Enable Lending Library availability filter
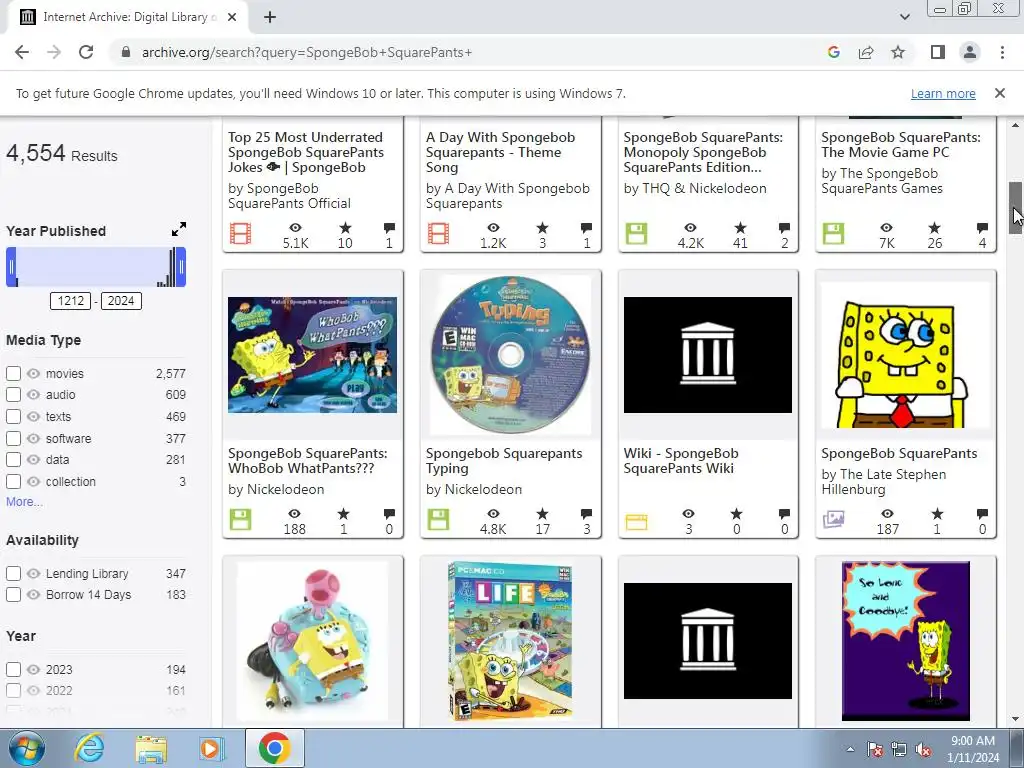Screen dimensions: 1024x768 click(x=13, y=573)
